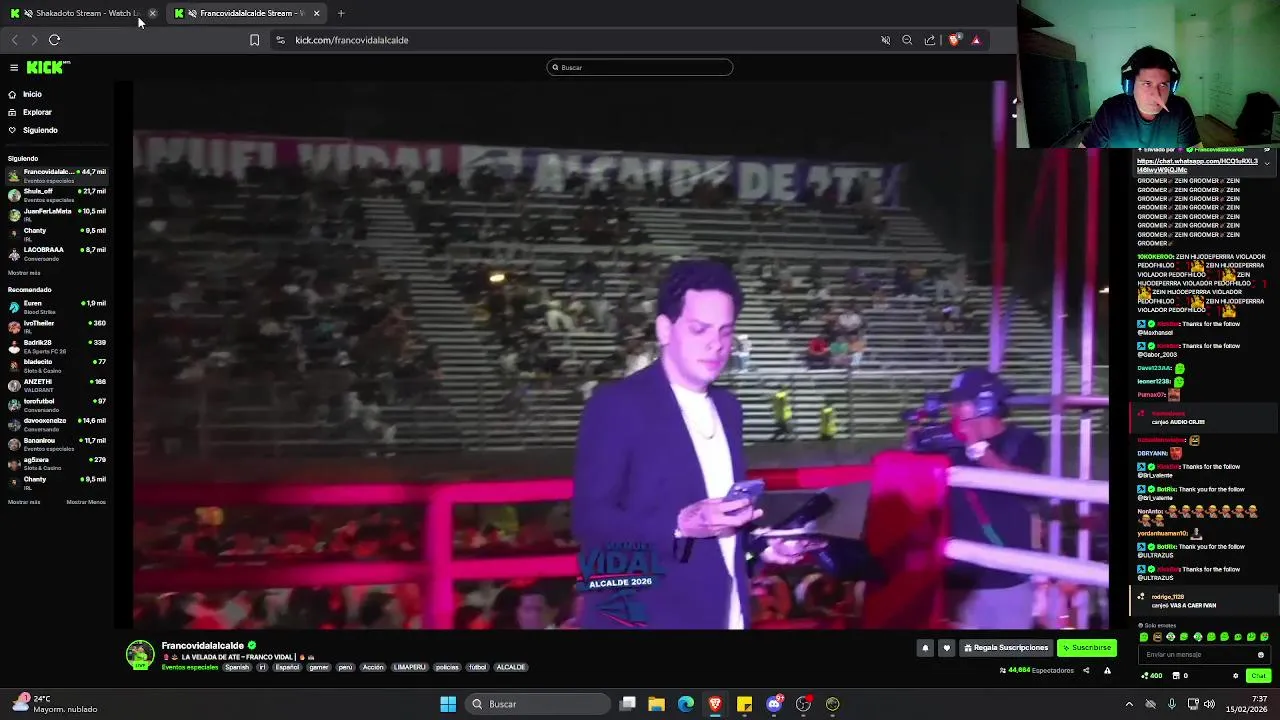Screen dimensions: 1280x720
Task: Click Regala Suscripciones button
Action: pyautogui.click(x=1006, y=648)
